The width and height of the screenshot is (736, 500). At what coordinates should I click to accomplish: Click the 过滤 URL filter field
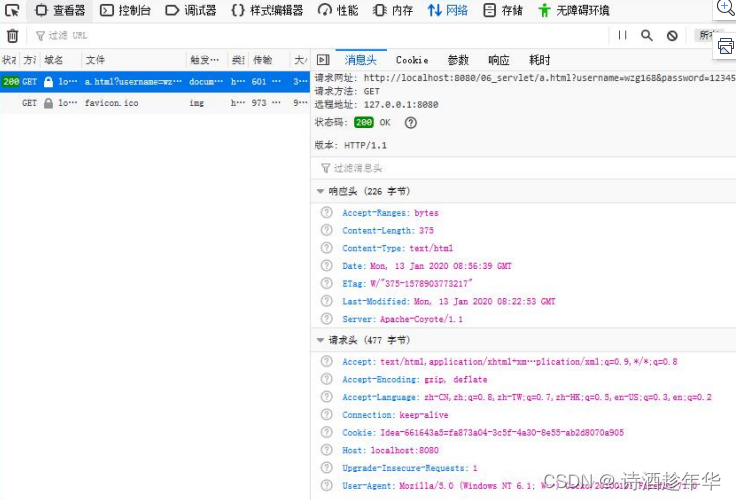(319, 36)
